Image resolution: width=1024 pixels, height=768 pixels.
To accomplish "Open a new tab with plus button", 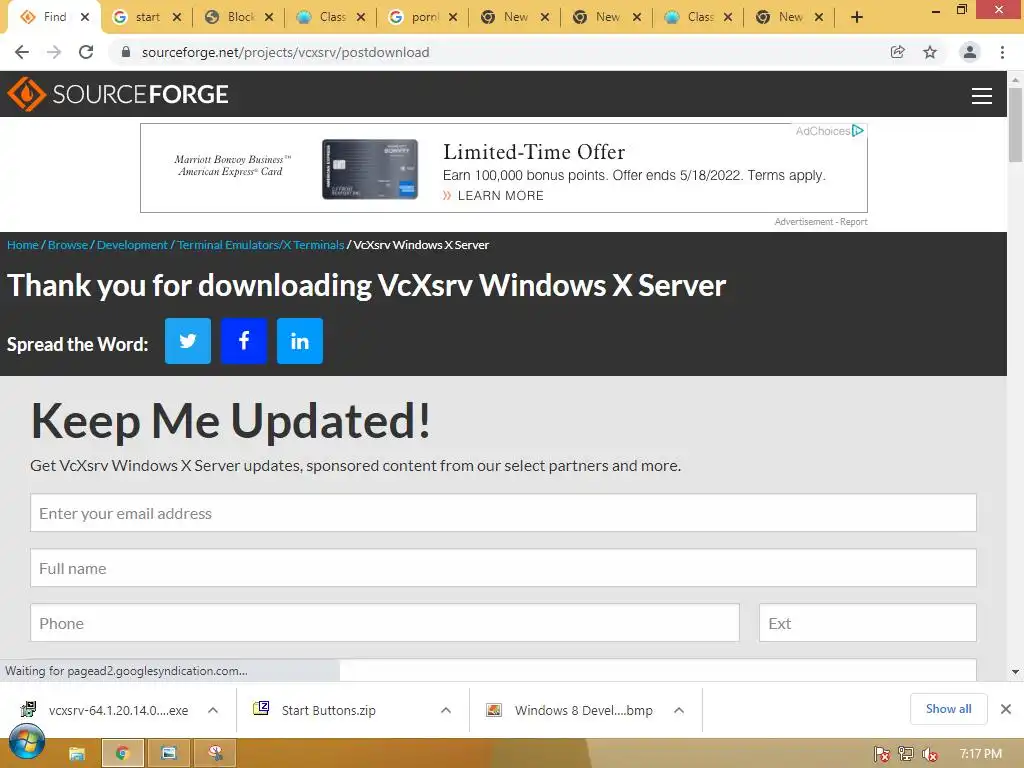I will point(857,17).
